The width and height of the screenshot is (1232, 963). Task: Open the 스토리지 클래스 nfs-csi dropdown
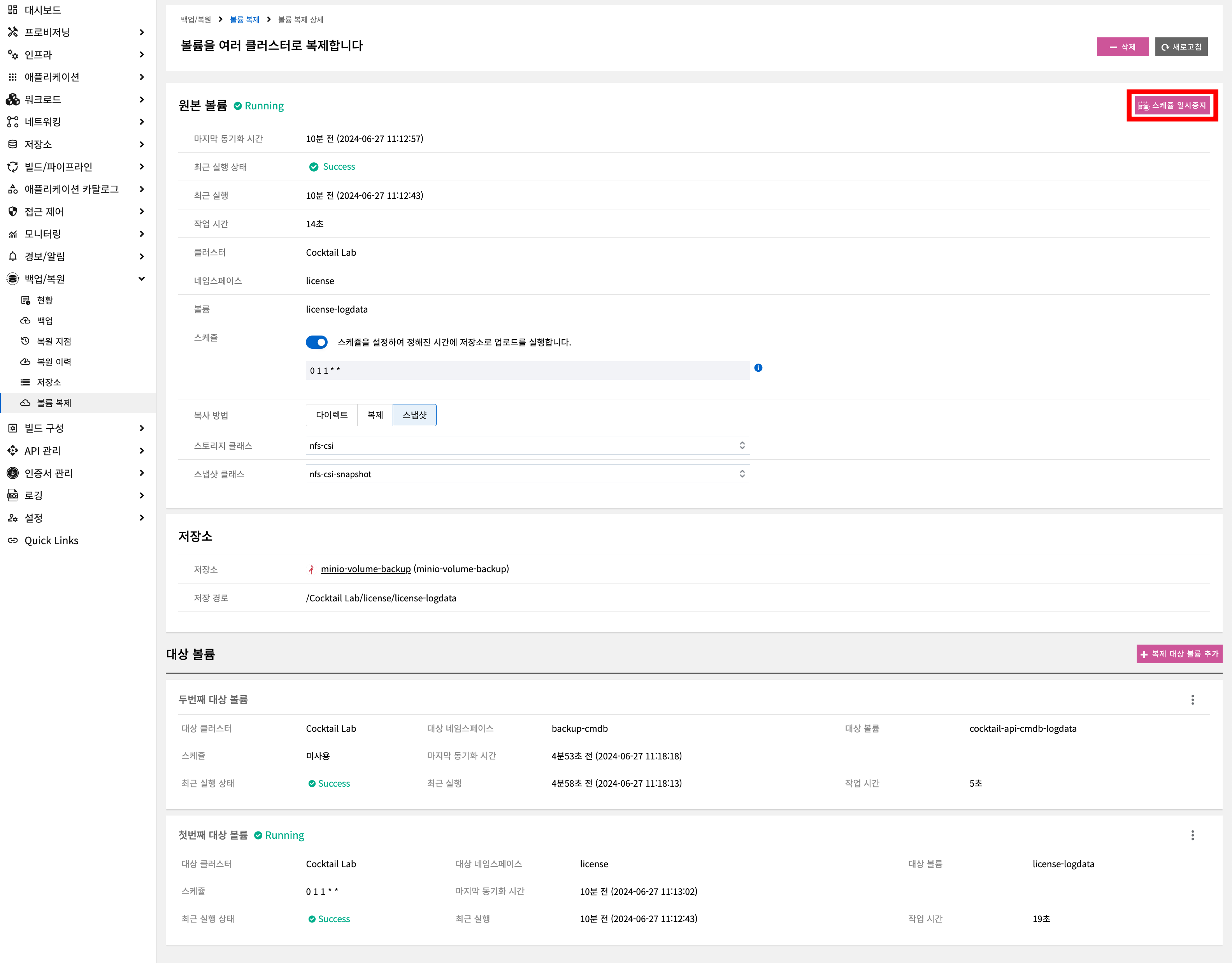[x=527, y=445]
